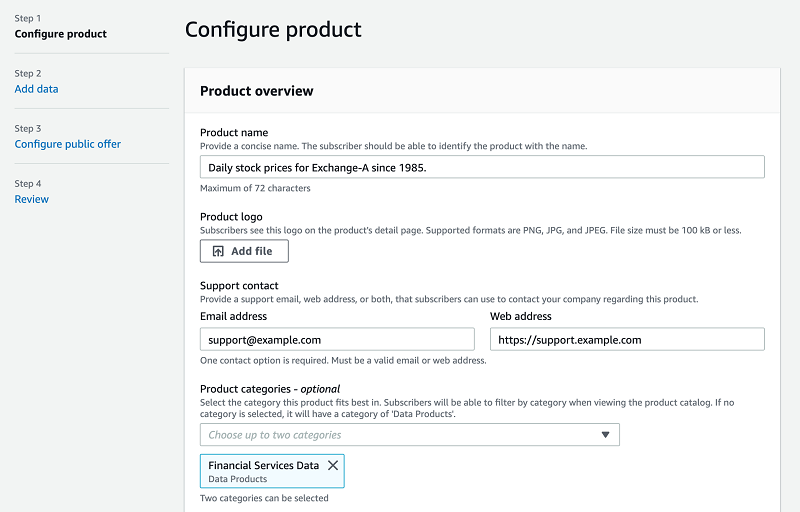This screenshot has height=512, width=800.
Task: Go to Step 2 Add data
Action: tap(36, 89)
